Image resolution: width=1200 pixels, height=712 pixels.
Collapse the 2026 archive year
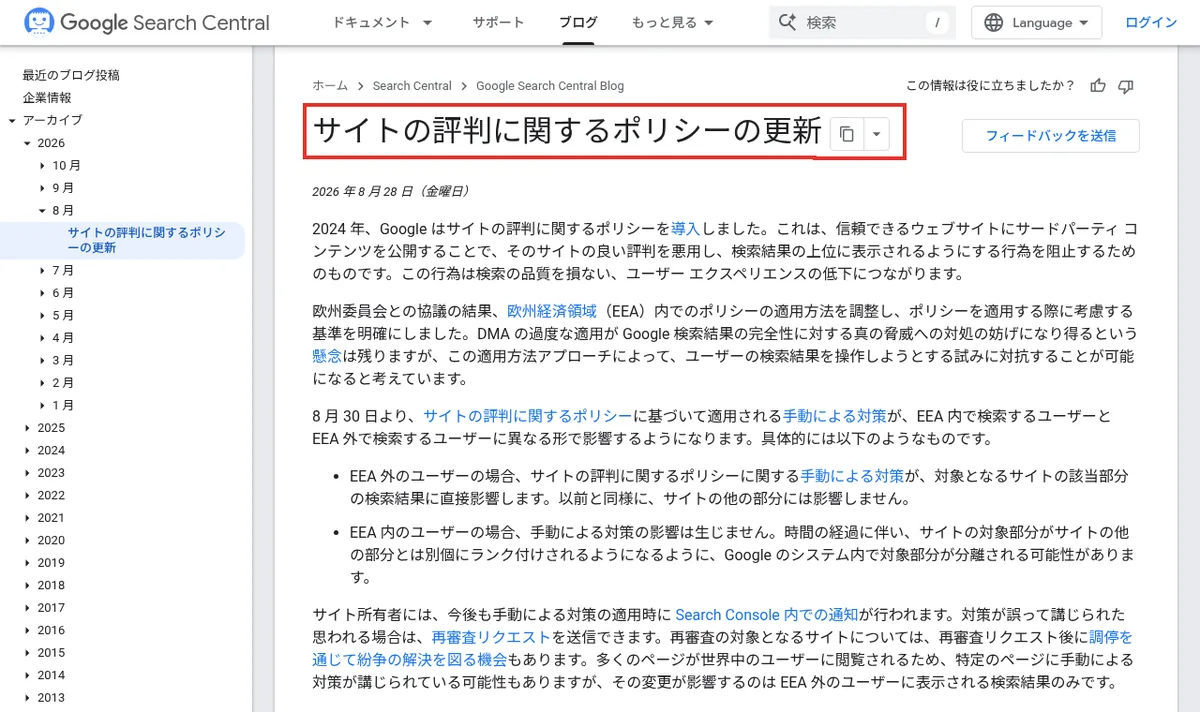[x=27, y=143]
